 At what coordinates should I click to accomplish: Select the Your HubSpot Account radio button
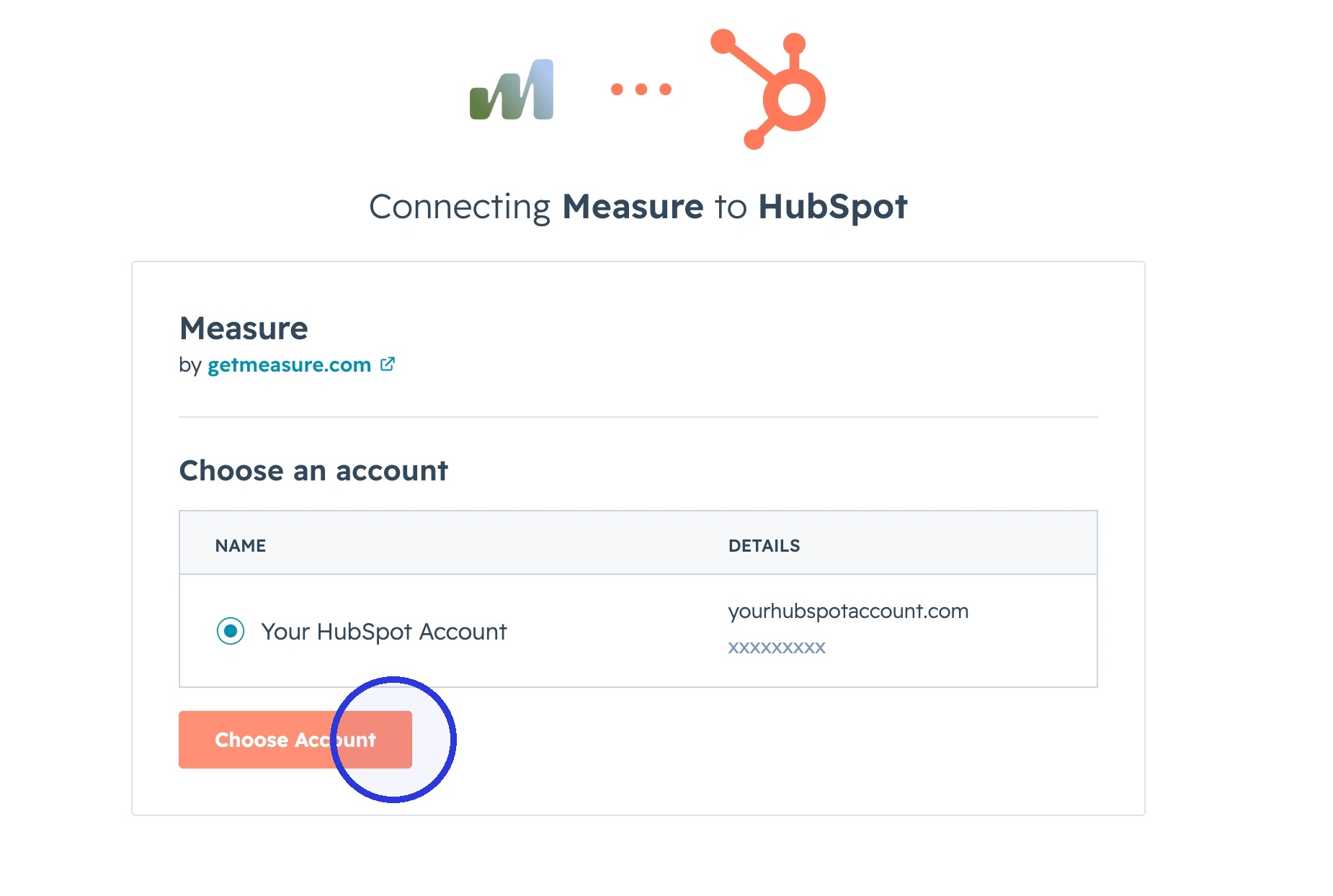pos(231,631)
